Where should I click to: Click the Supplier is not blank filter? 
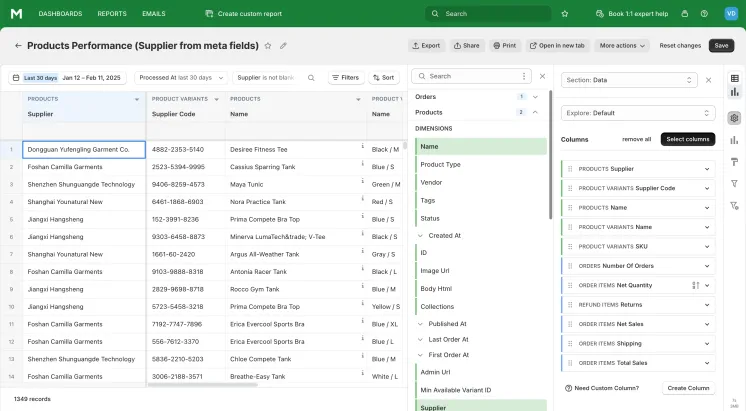point(265,78)
